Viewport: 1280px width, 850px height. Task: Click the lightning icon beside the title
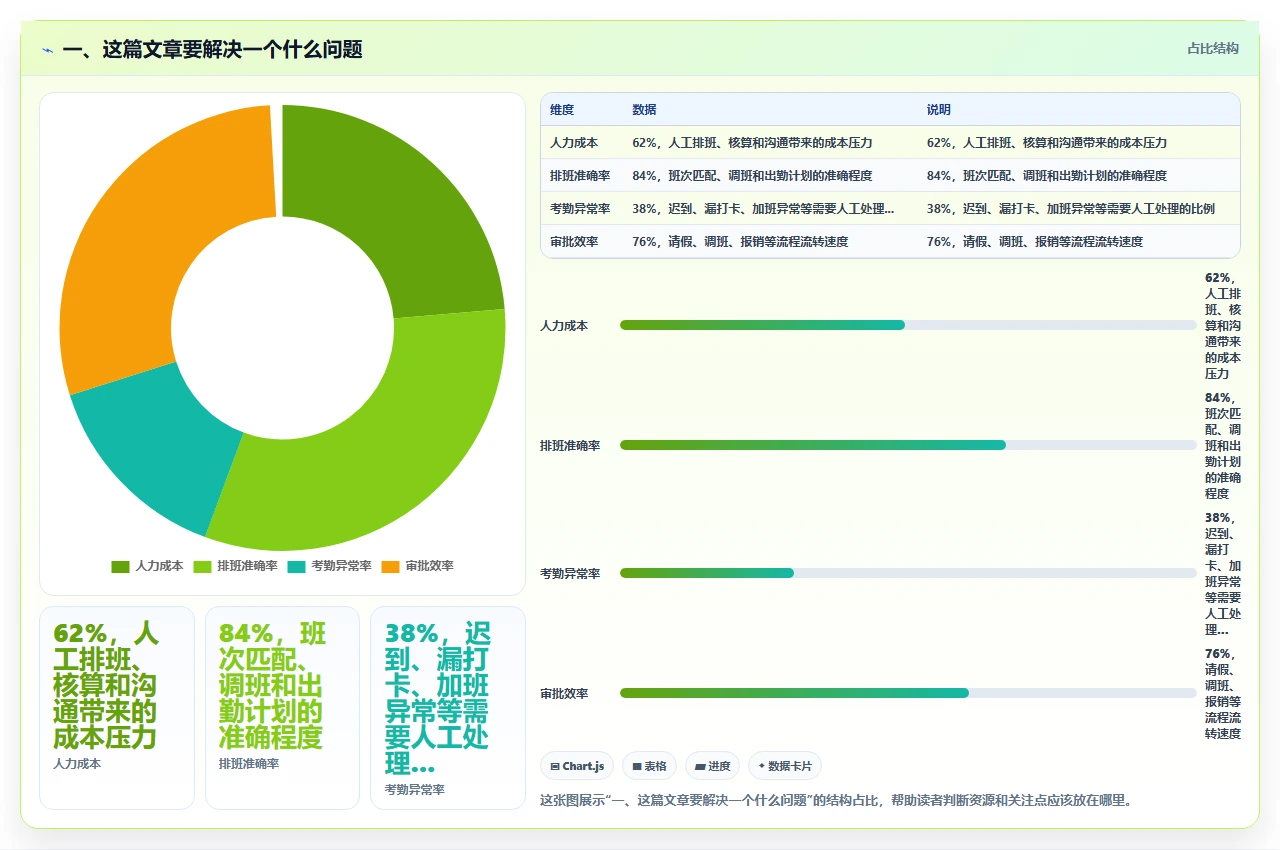click(47, 49)
